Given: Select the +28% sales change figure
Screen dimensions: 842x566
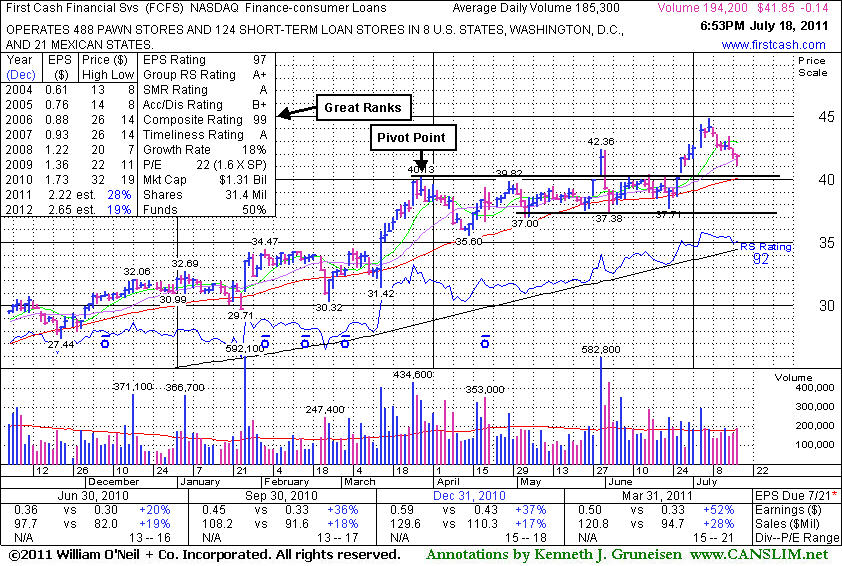Looking at the screenshot, I should (718, 524).
